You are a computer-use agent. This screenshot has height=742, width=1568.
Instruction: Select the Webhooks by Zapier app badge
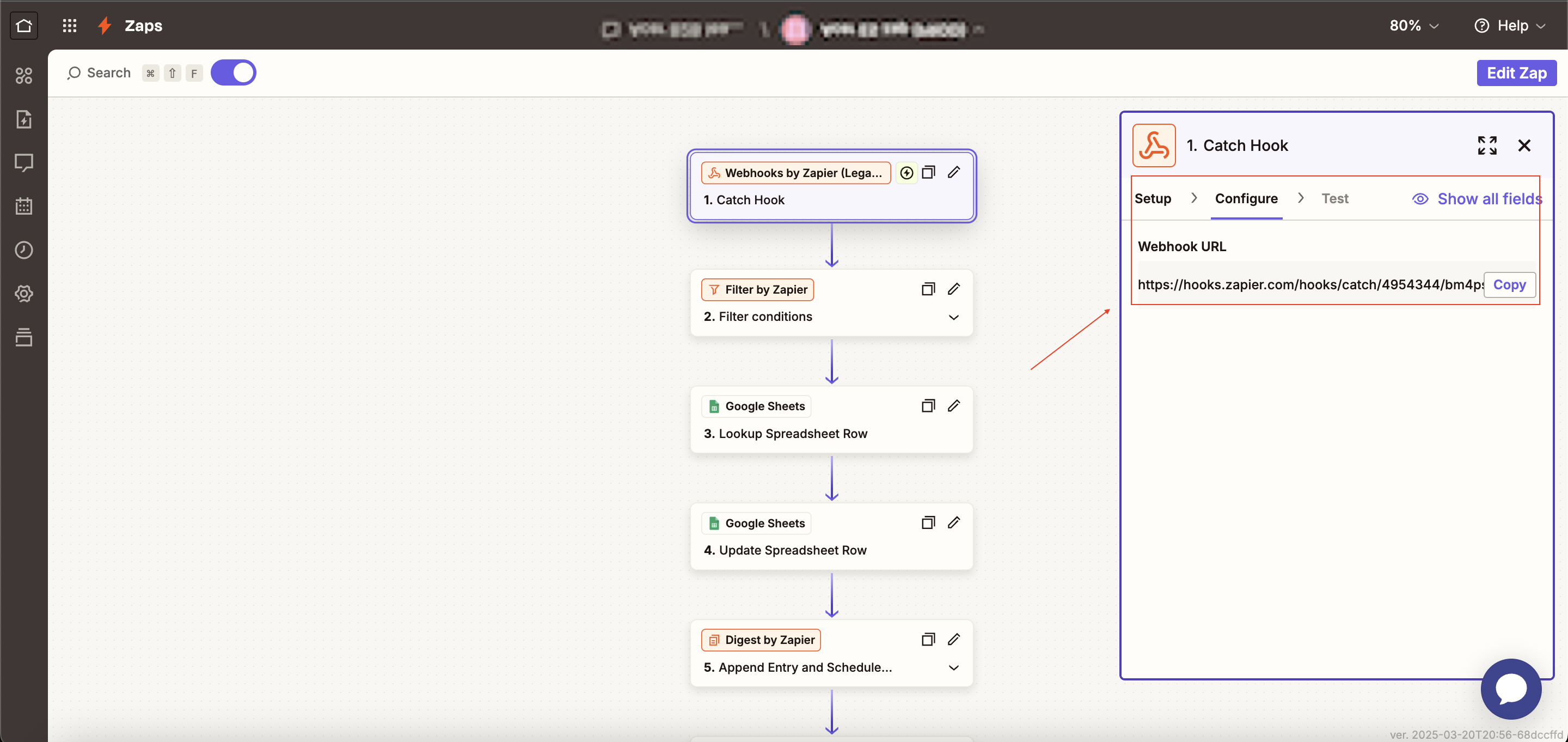(795, 173)
